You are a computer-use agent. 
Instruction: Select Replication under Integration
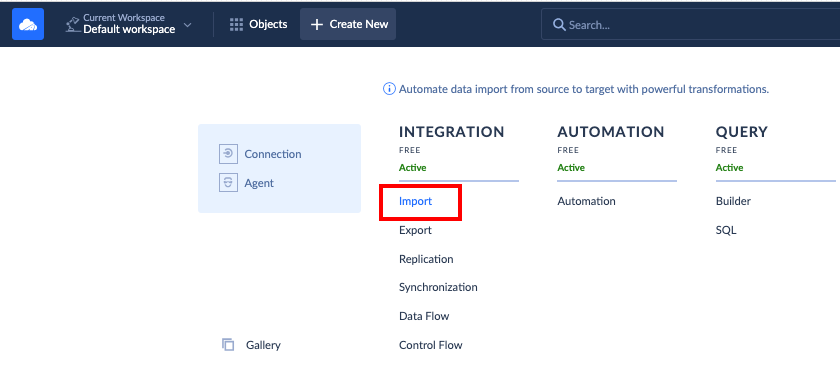(426, 259)
